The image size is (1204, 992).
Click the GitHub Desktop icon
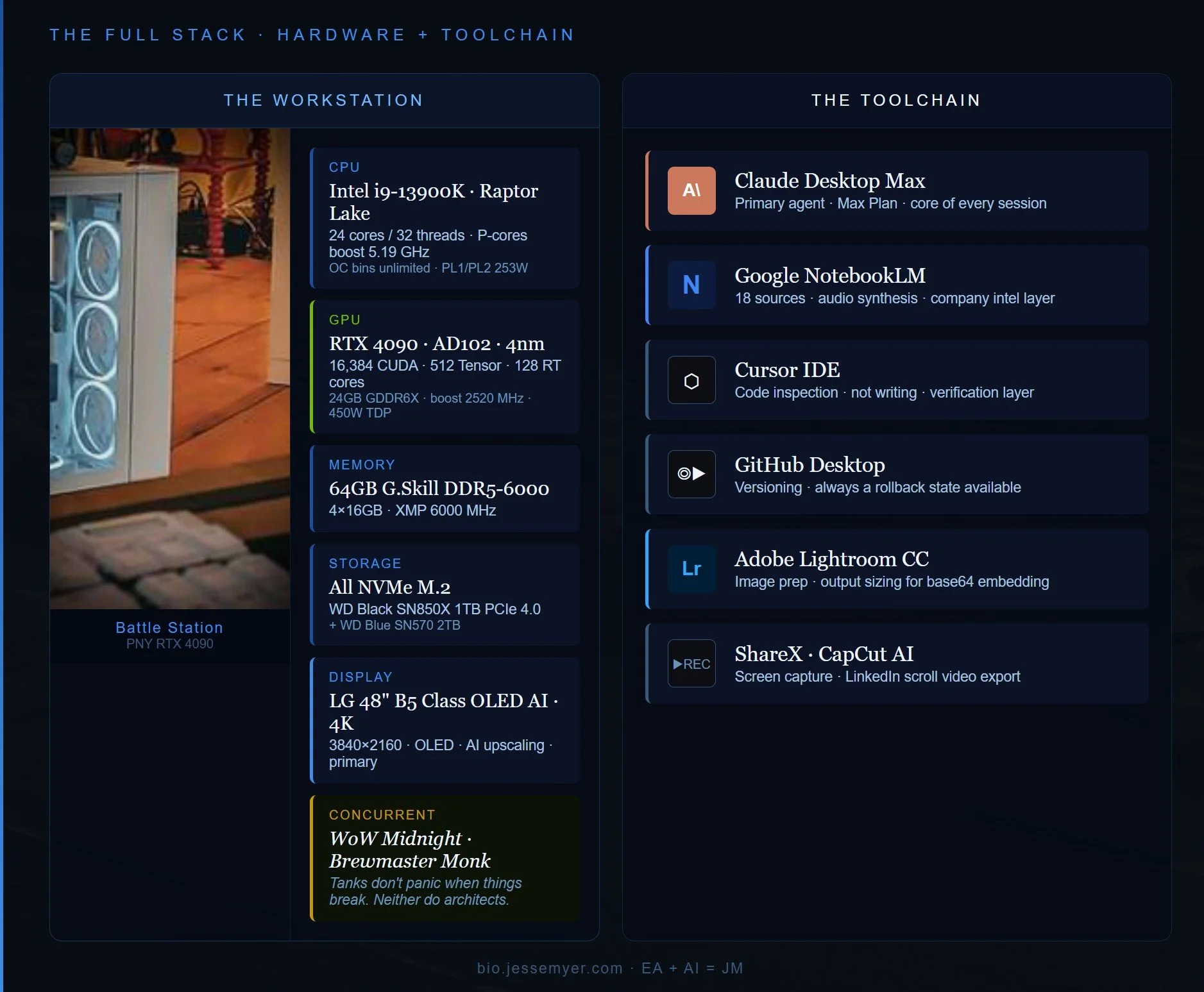[x=691, y=474]
